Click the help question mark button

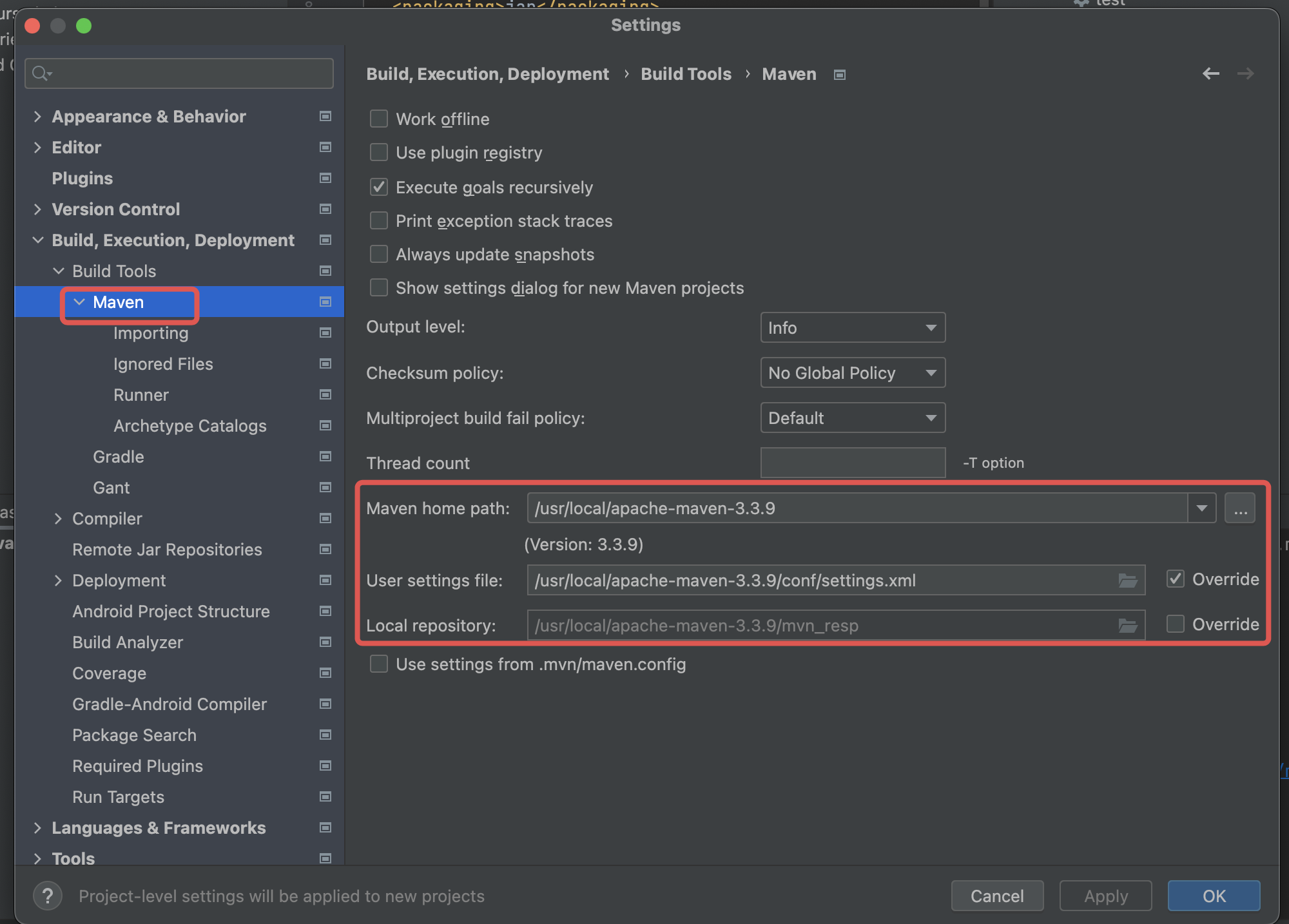47,896
